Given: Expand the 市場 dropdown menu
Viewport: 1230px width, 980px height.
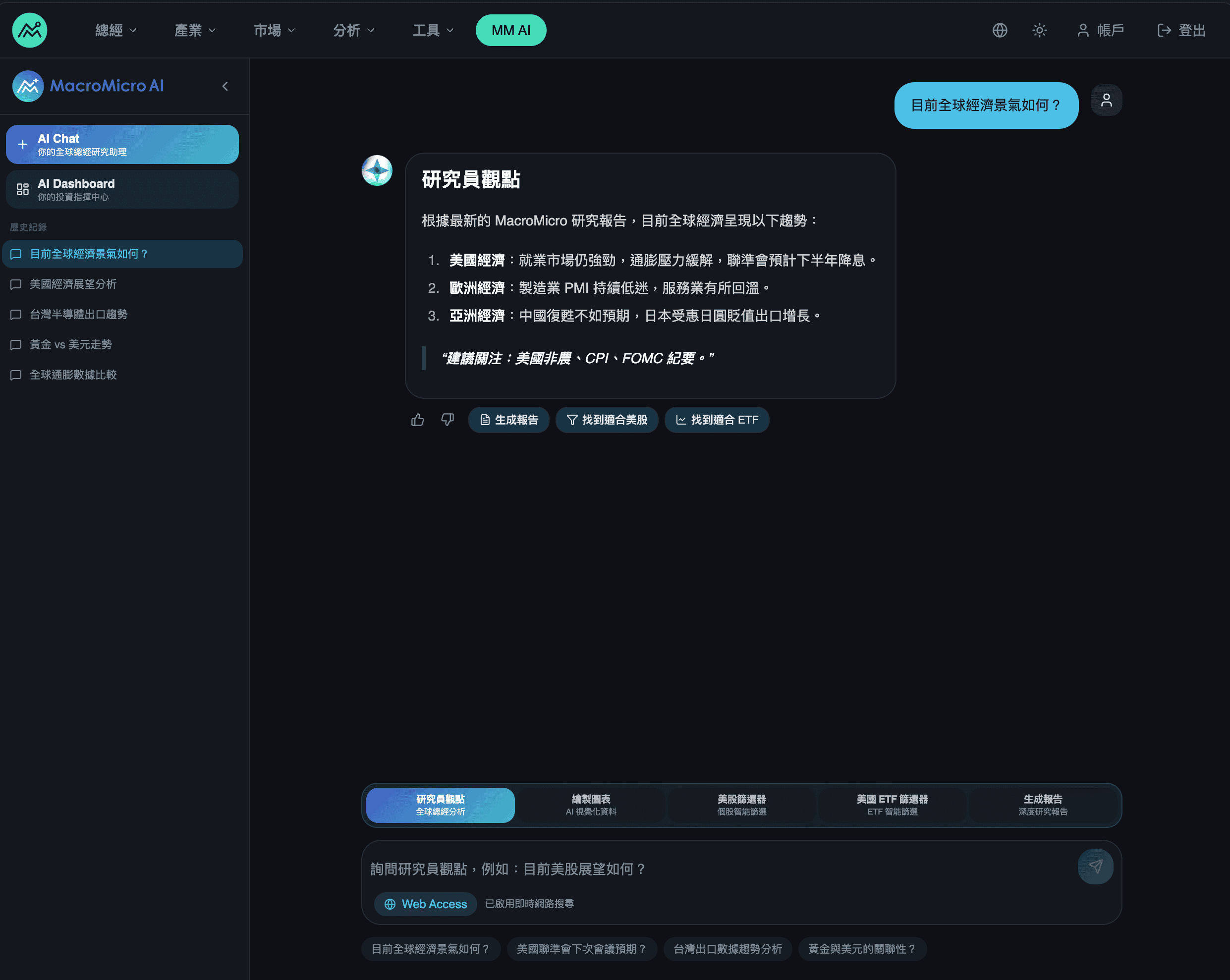Looking at the screenshot, I should (275, 30).
